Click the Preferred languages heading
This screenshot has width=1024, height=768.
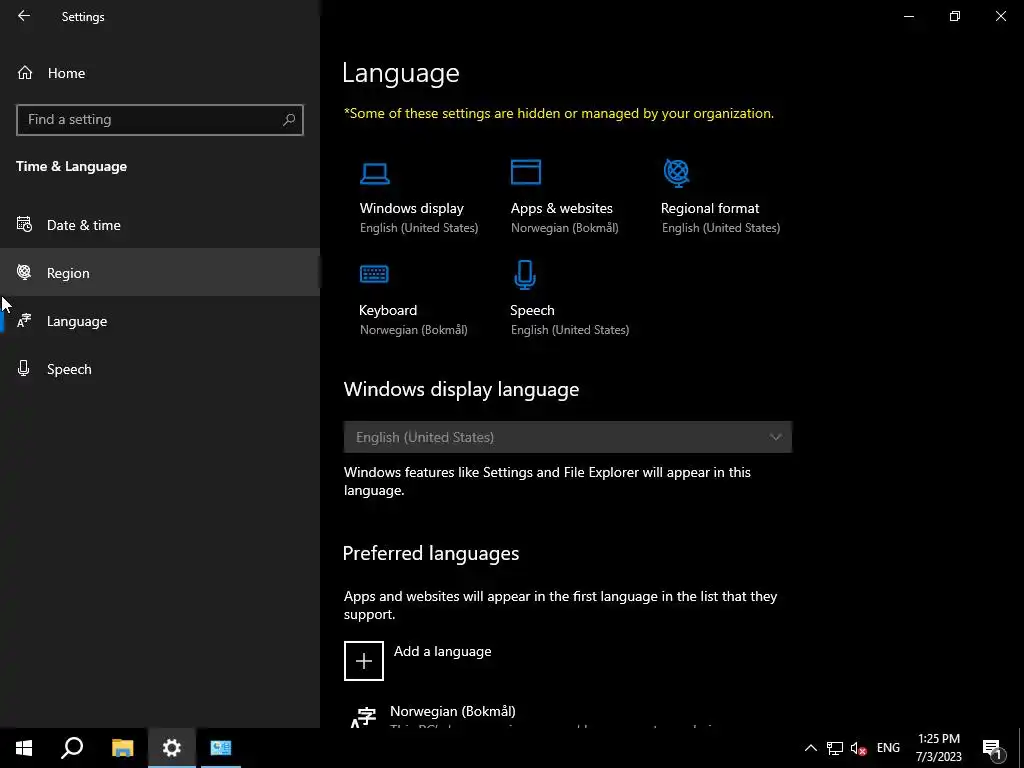[x=431, y=553]
